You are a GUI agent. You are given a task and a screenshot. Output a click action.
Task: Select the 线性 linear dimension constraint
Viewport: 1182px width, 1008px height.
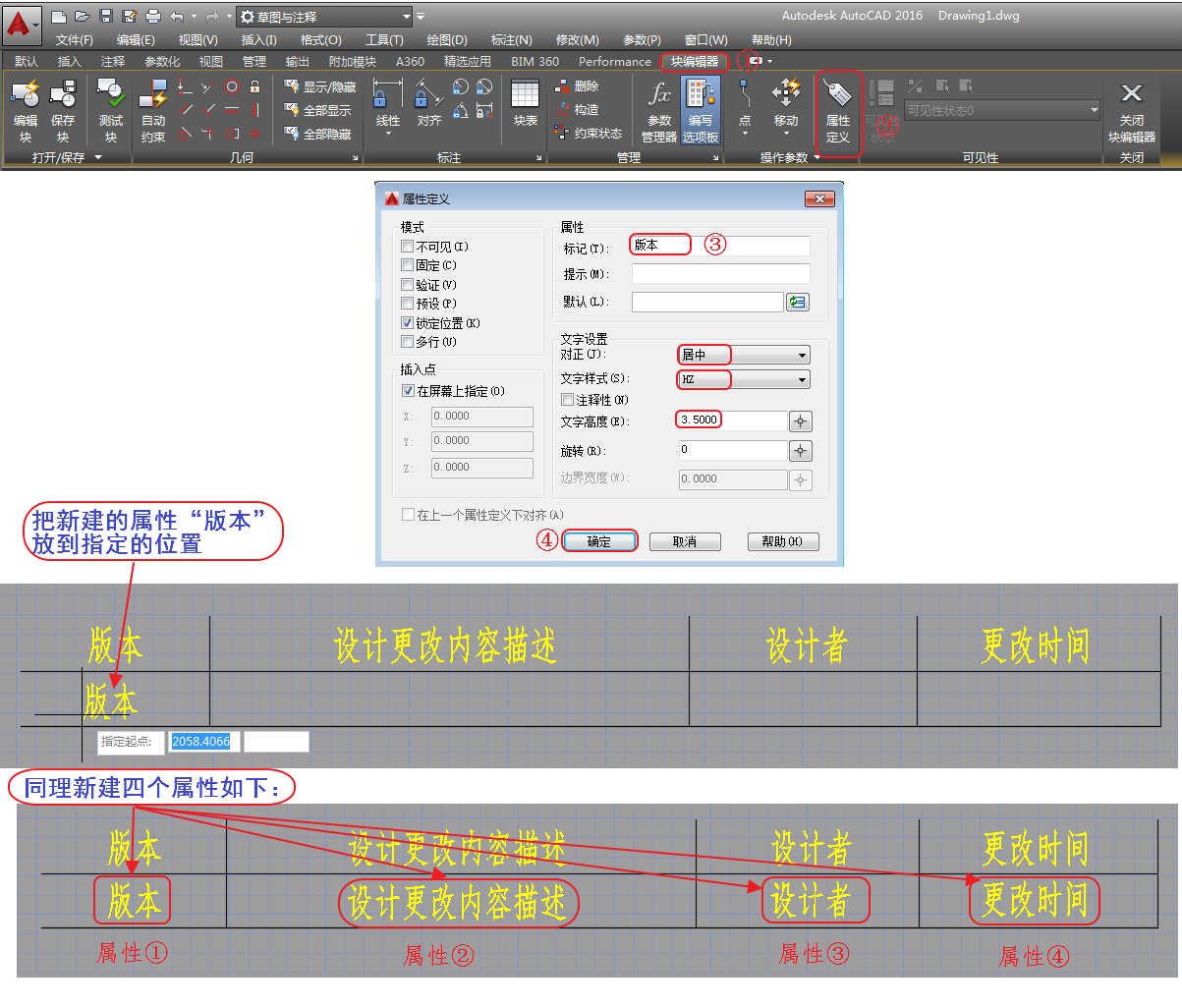(x=388, y=106)
